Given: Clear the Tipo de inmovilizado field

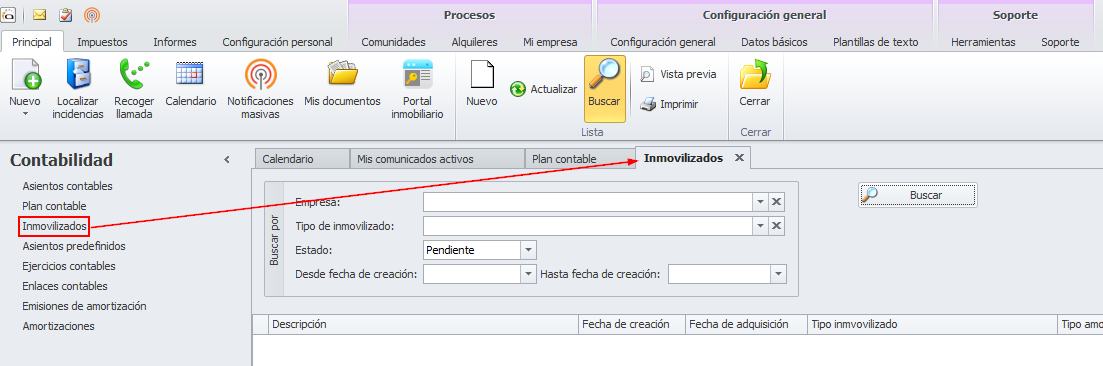Looking at the screenshot, I should (777, 226).
